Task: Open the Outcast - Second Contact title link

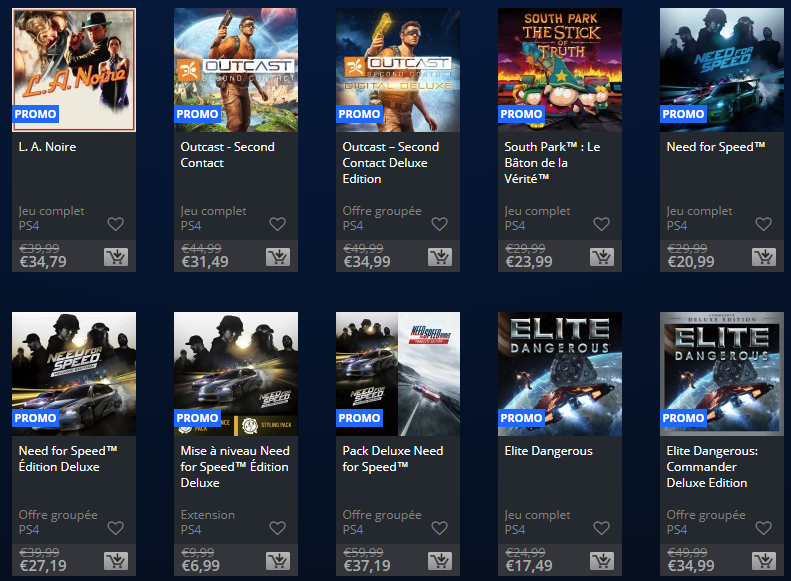Action: (x=228, y=155)
